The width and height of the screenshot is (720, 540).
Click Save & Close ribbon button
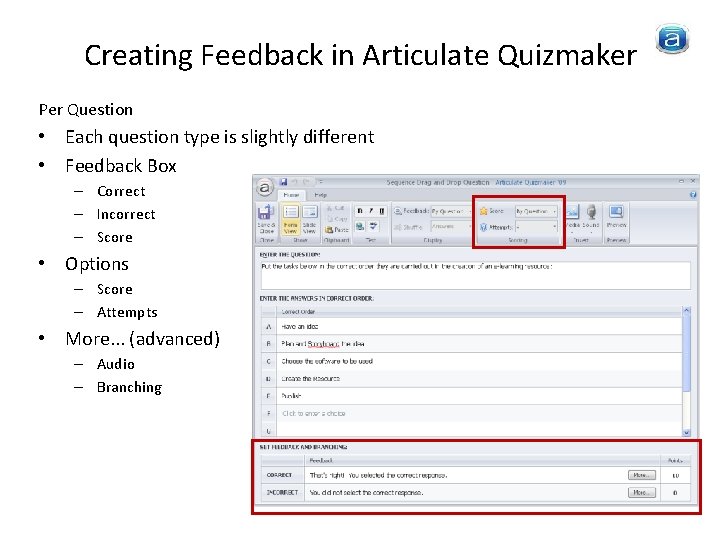pyautogui.click(x=266, y=219)
